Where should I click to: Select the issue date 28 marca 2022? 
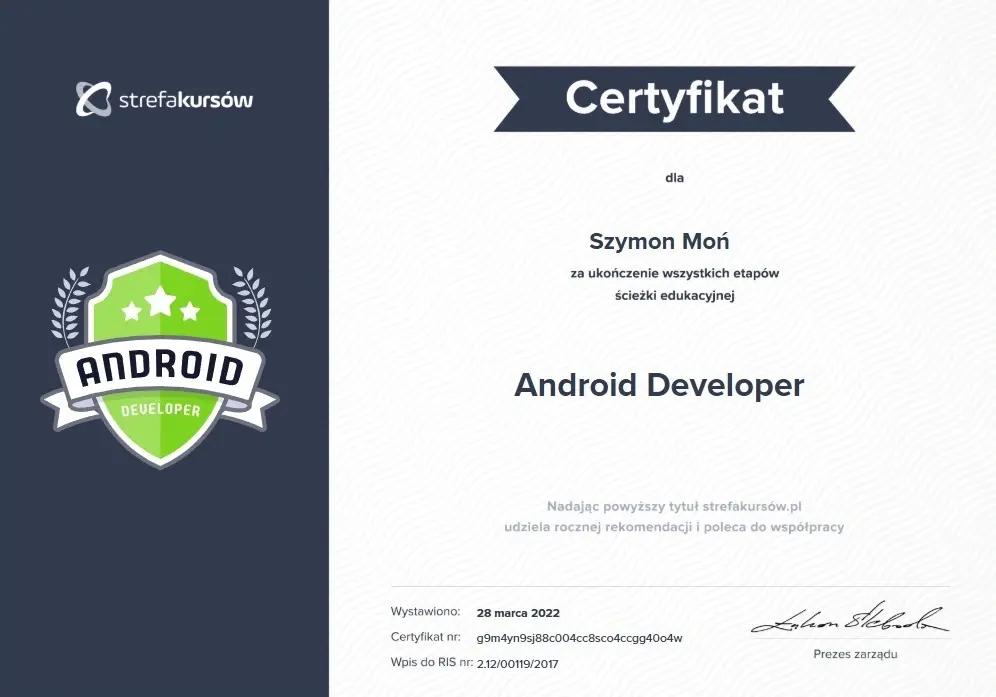(518, 613)
